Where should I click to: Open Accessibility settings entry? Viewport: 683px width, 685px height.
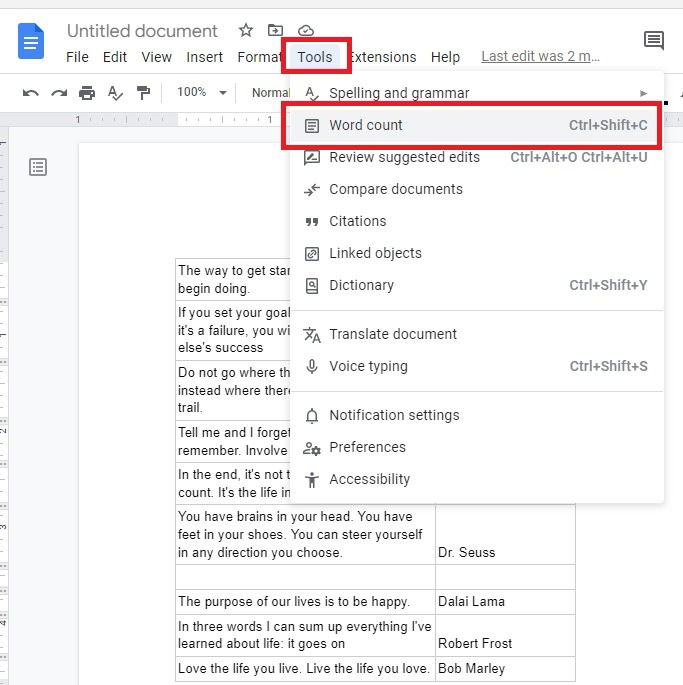477,479
